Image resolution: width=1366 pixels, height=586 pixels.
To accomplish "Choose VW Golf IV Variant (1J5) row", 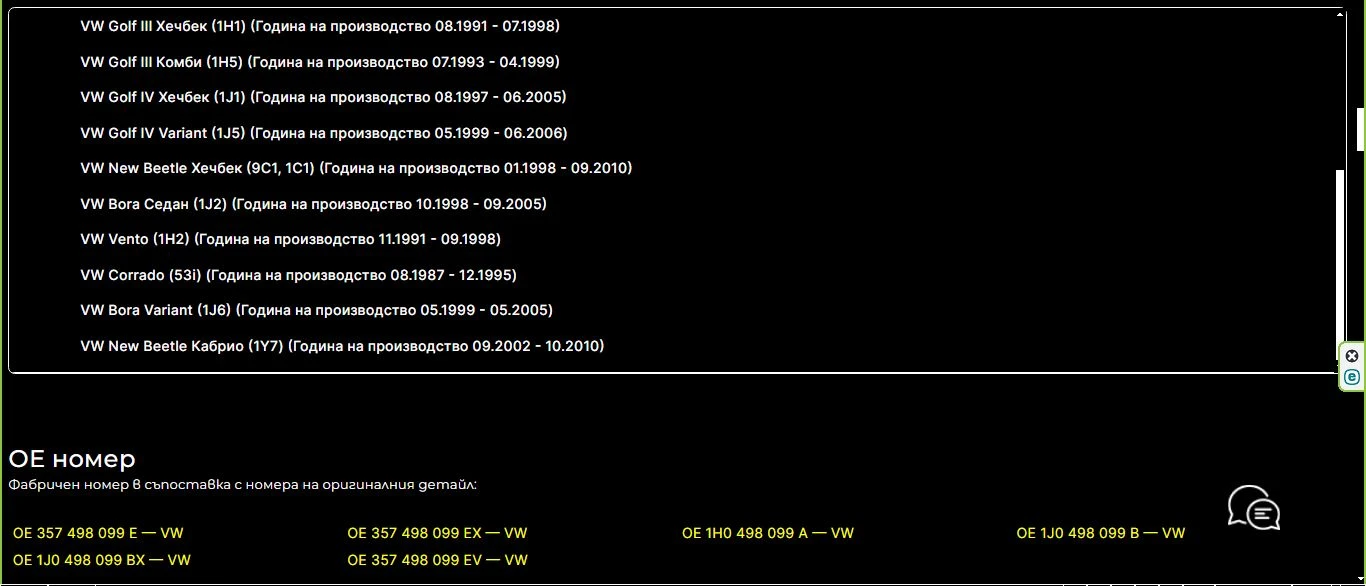I will 324,133.
